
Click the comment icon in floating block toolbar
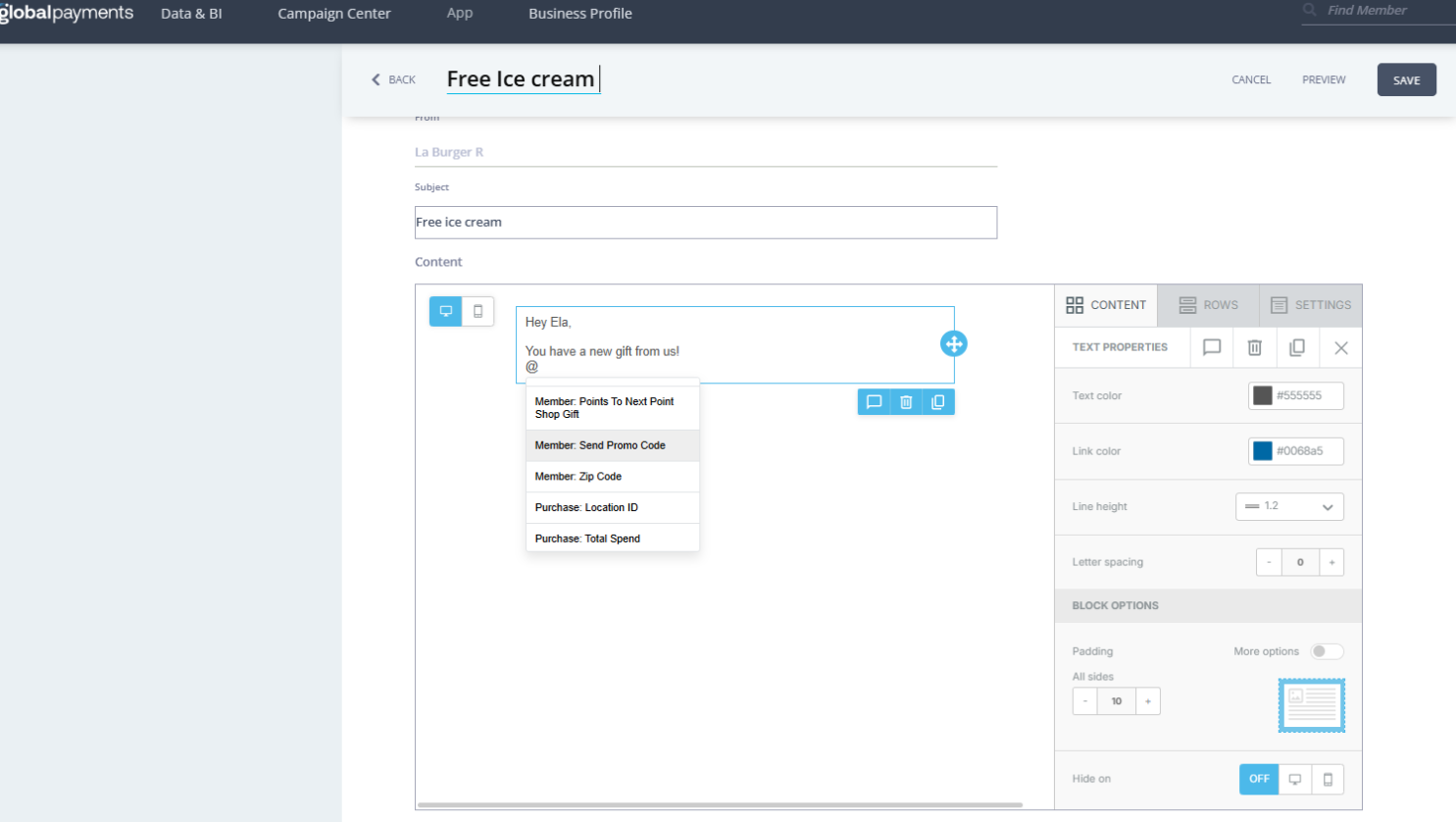(874, 402)
